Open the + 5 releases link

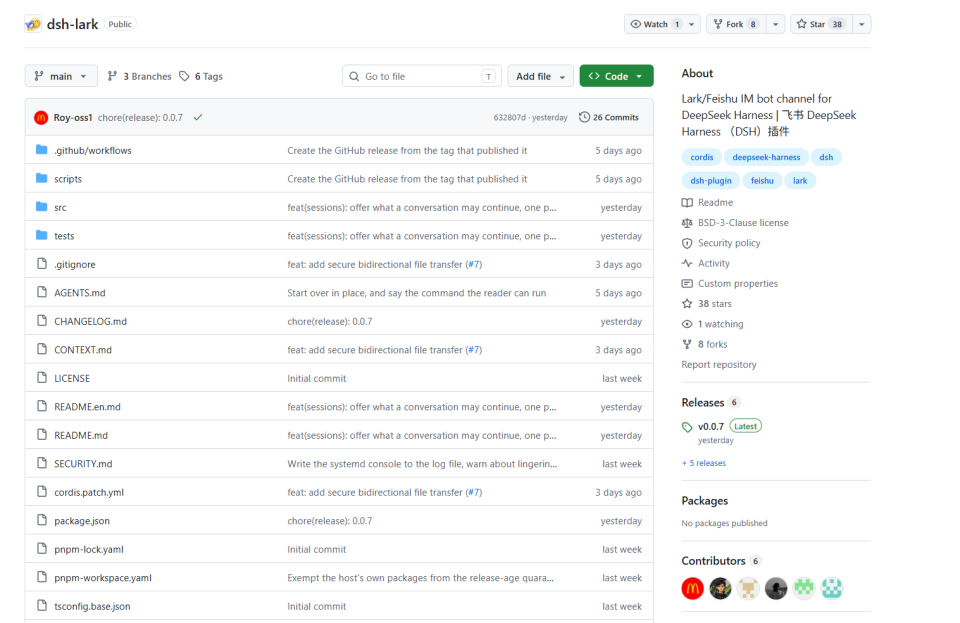pos(703,463)
